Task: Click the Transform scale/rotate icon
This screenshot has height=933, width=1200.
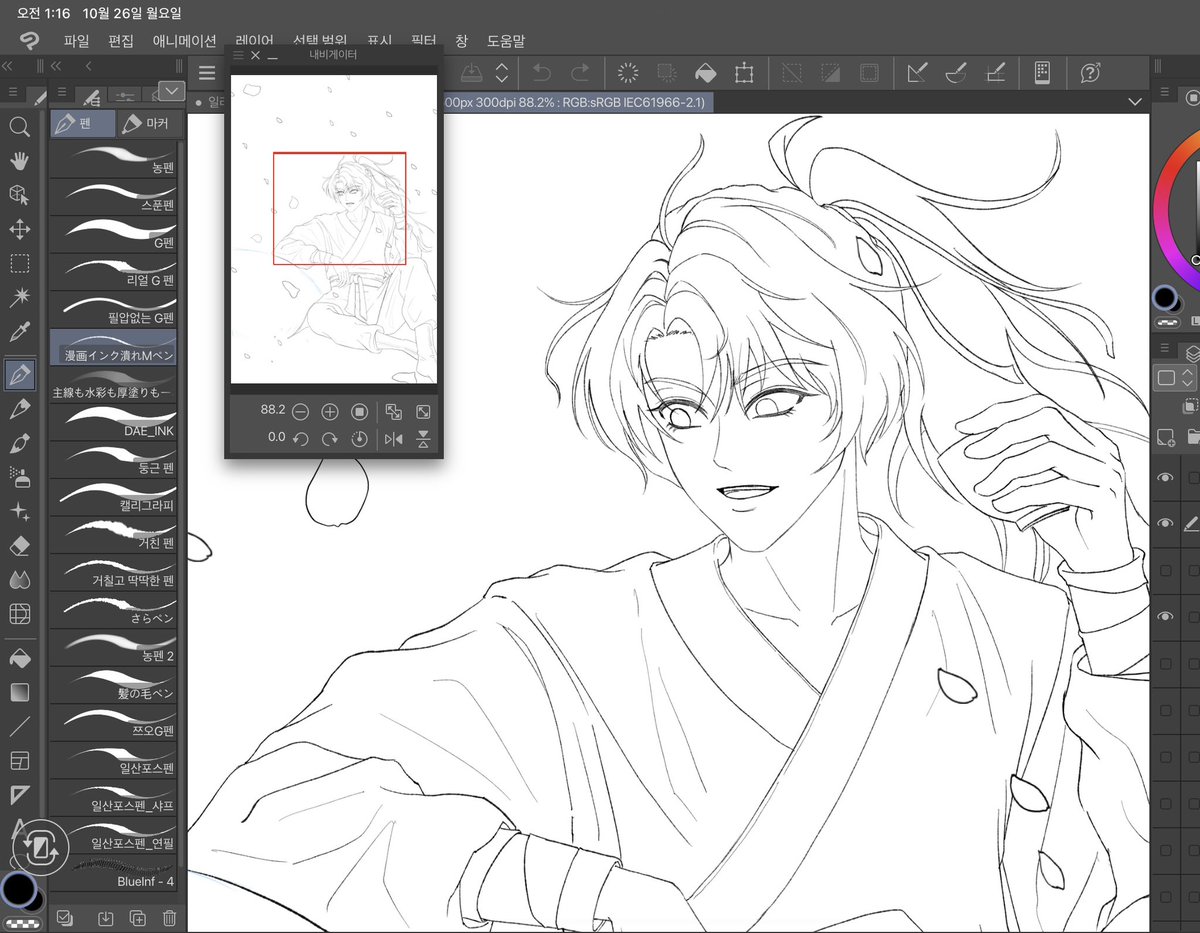Action: (x=743, y=72)
